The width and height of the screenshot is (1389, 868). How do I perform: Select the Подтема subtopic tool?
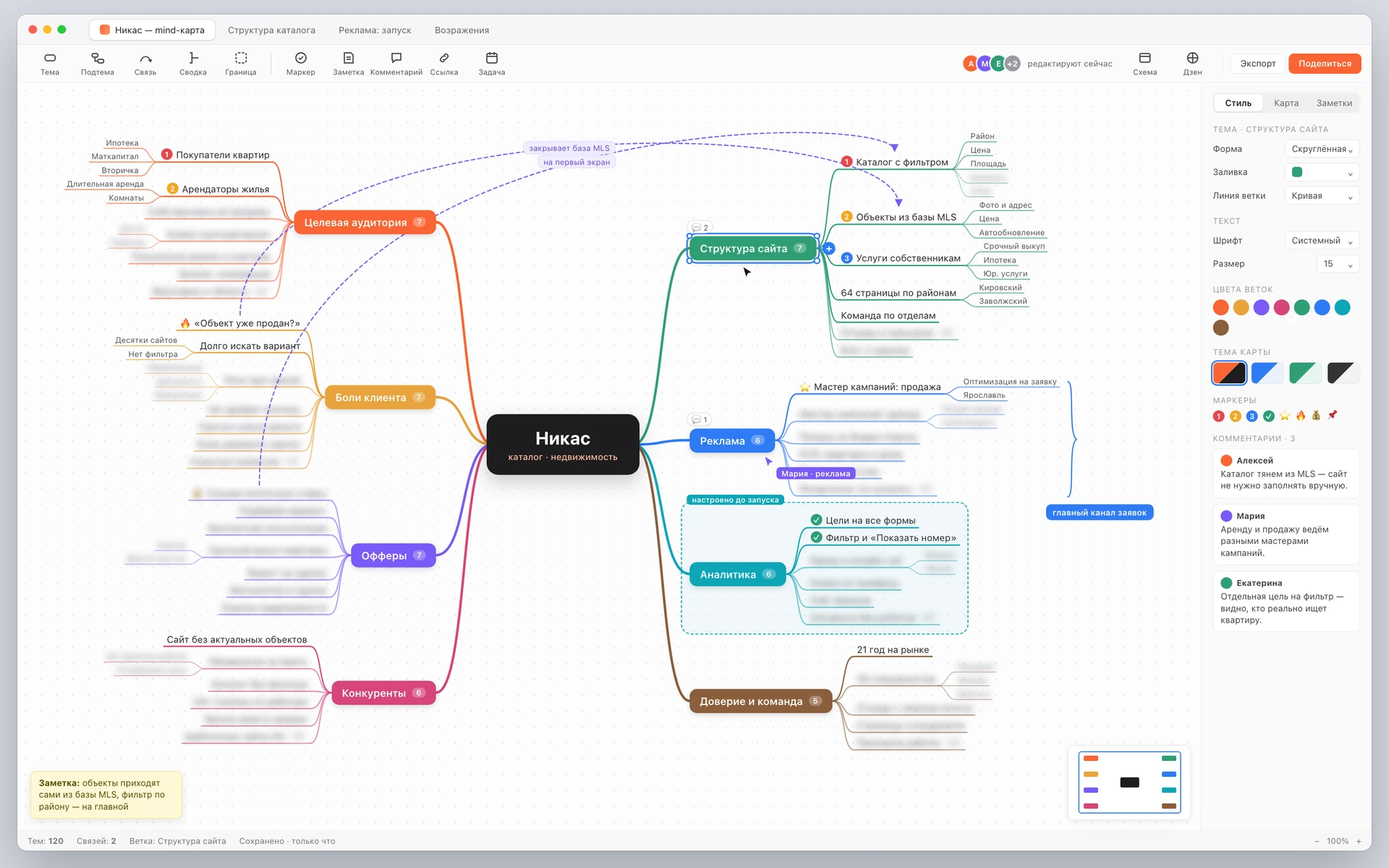tap(97, 64)
